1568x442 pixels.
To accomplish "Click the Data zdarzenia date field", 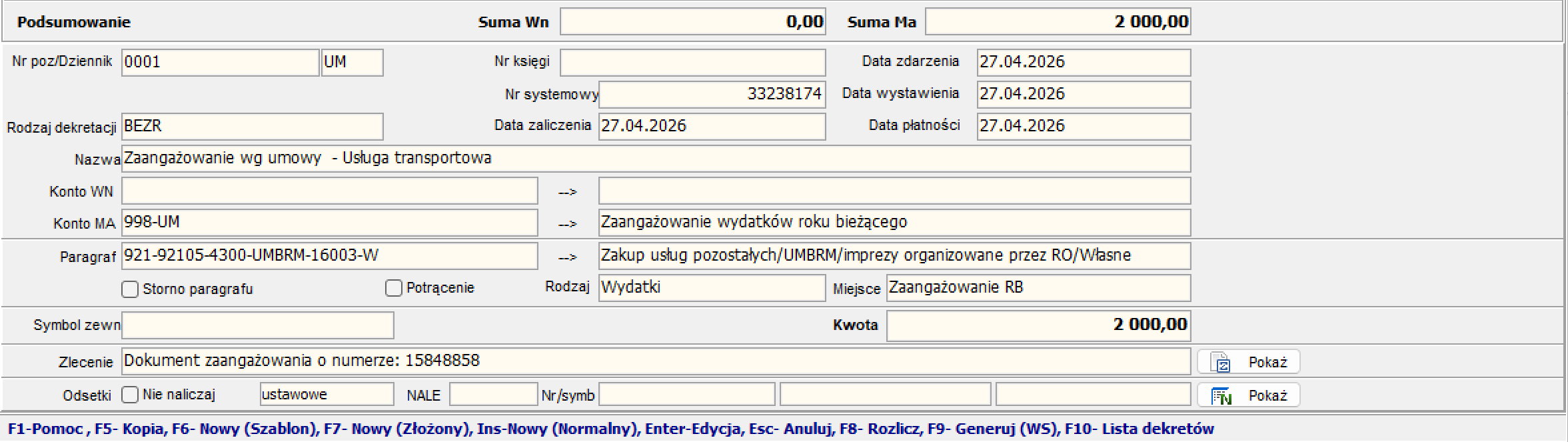I will [x=1084, y=62].
